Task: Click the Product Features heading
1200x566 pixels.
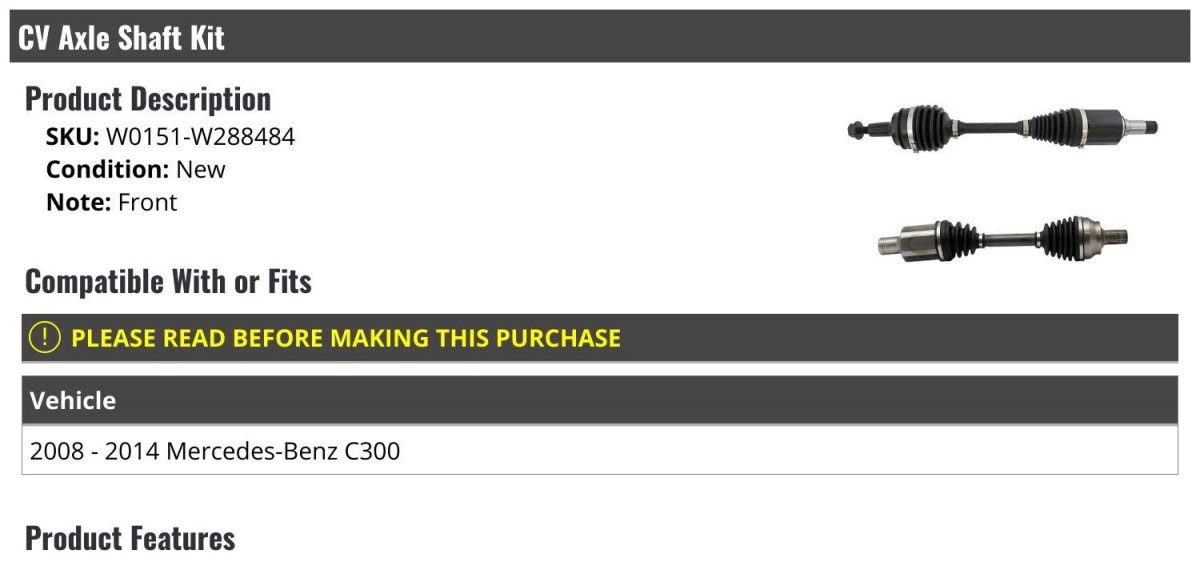Action: (x=130, y=538)
